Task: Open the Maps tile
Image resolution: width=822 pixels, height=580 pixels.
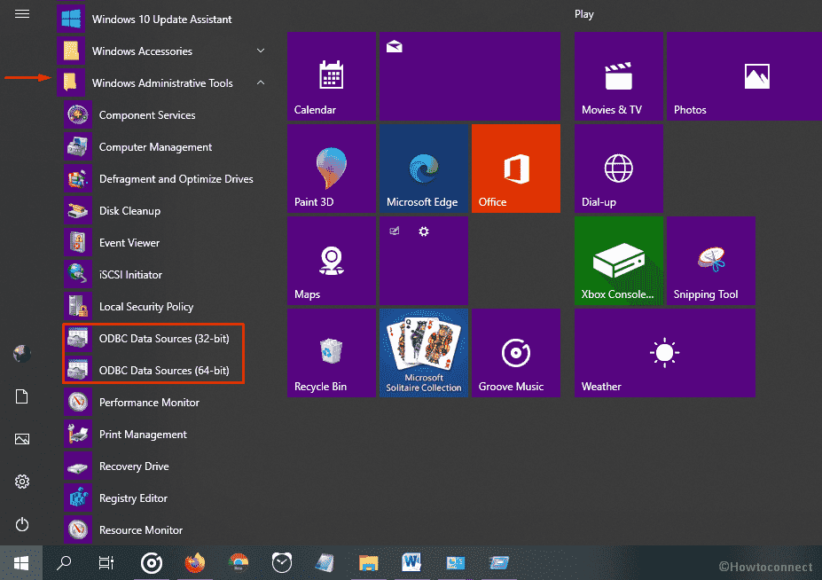Action: (x=331, y=261)
